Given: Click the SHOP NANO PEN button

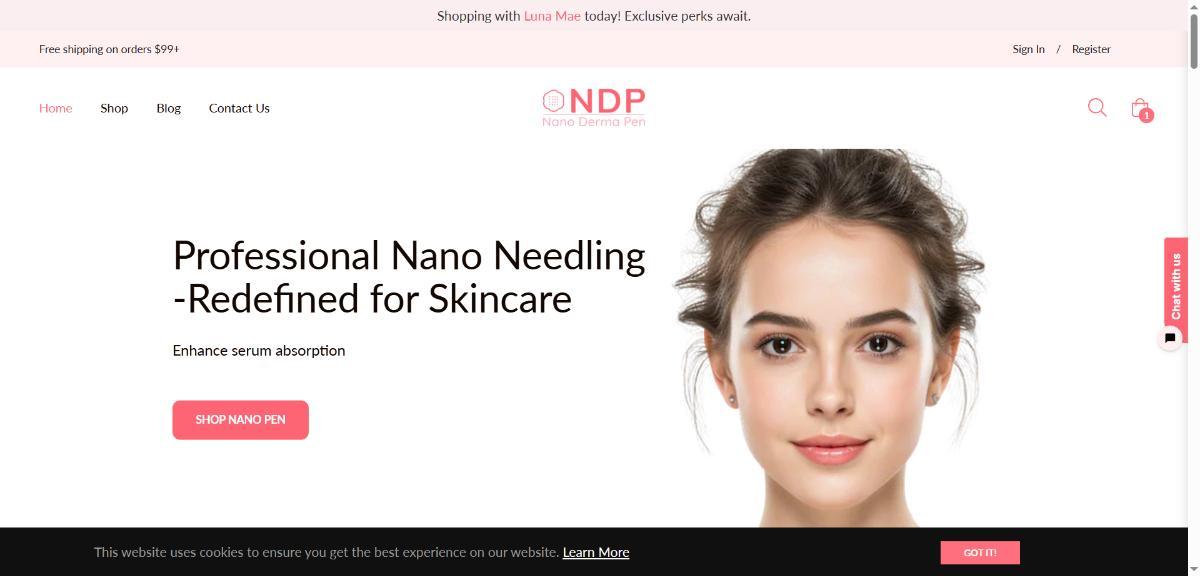Looking at the screenshot, I should click(x=240, y=420).
